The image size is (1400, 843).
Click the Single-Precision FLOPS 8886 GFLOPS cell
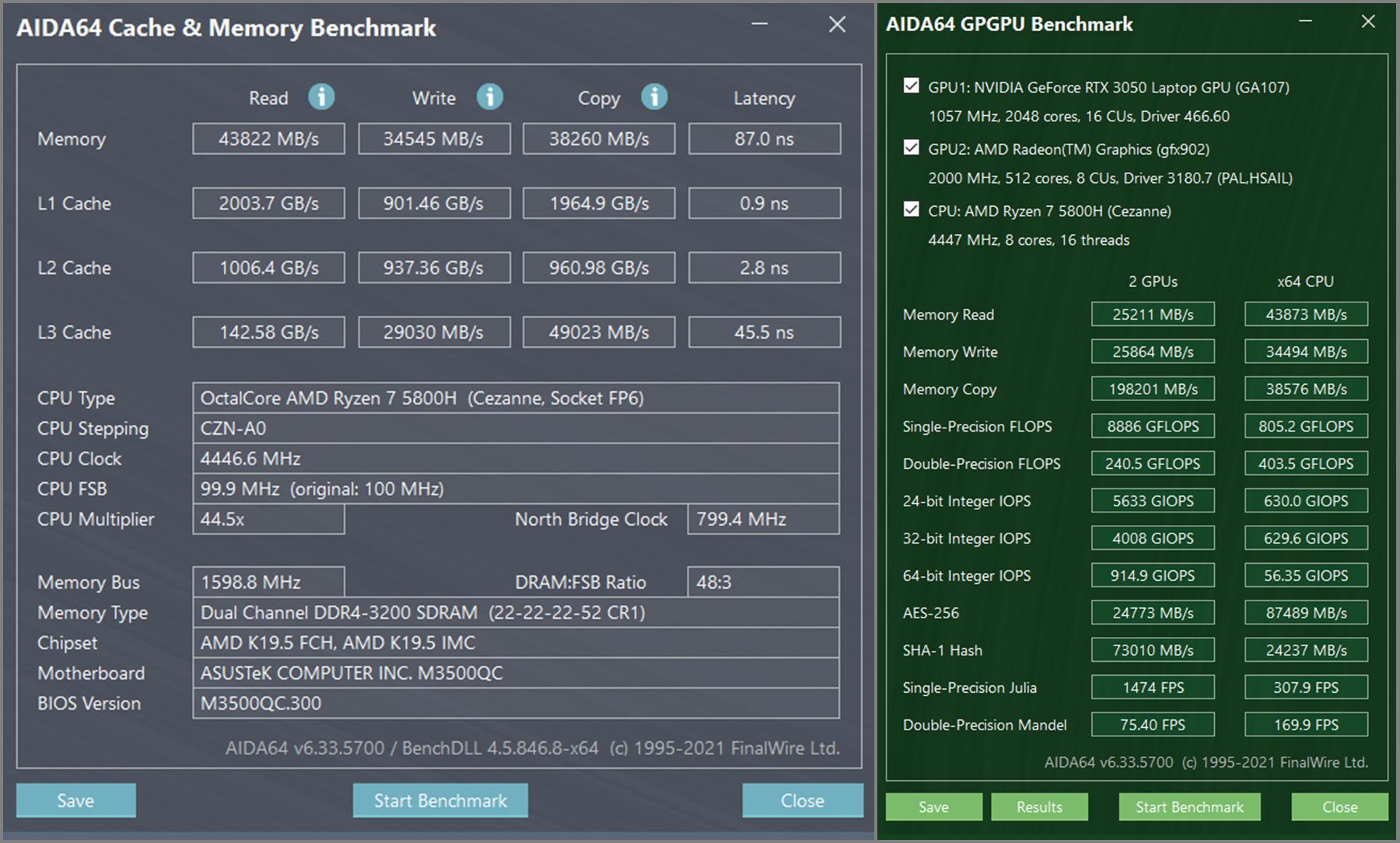click(1153, 426)
